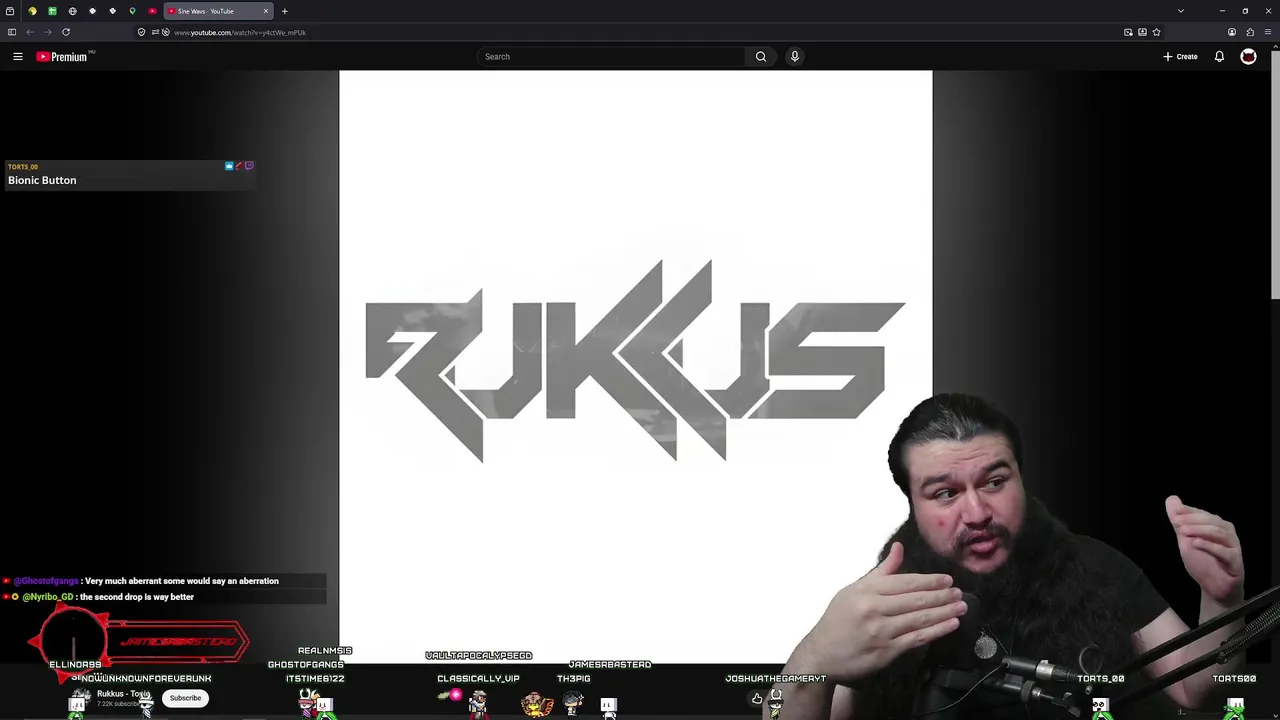The image size is (1280, 720).
Task: Open a new browser tab
Action: point(284,11)
